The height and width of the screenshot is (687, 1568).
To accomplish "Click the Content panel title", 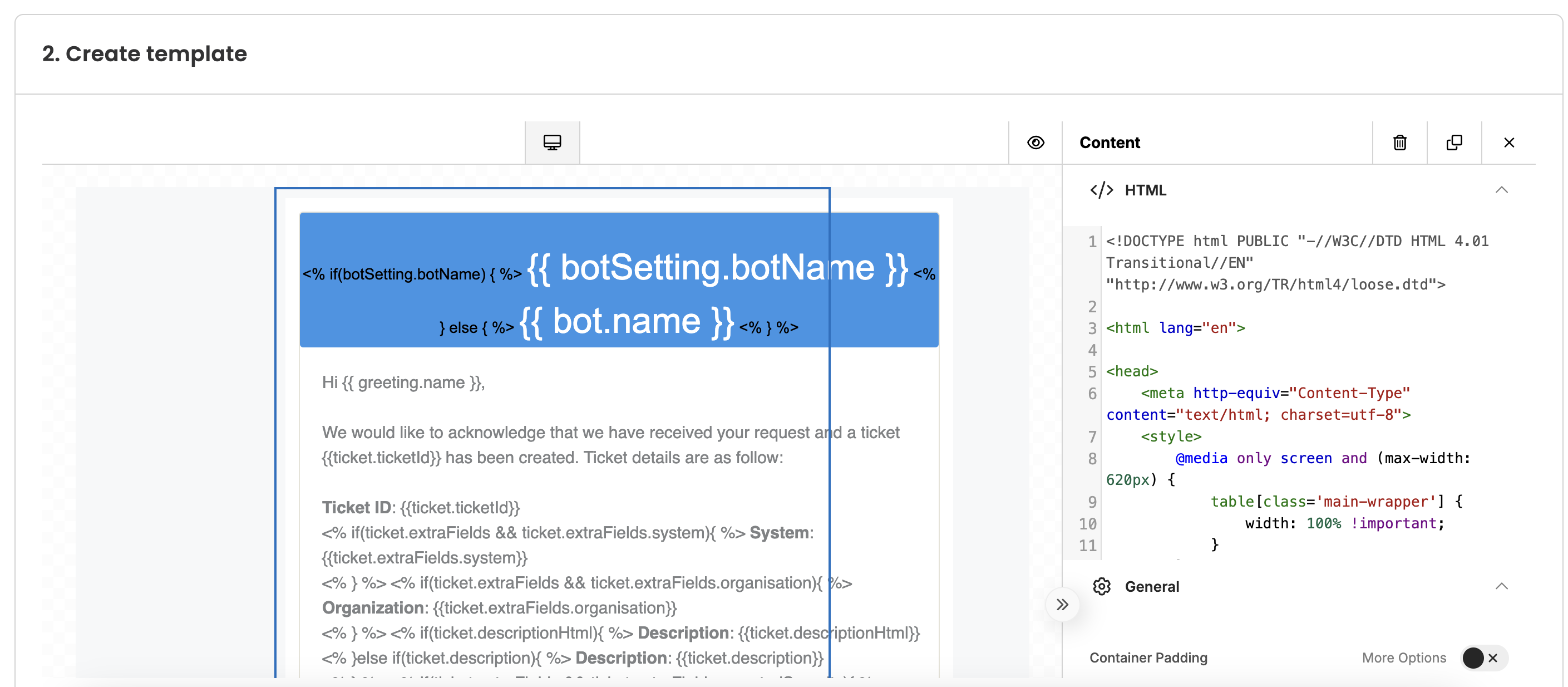I will point(1109,143).
